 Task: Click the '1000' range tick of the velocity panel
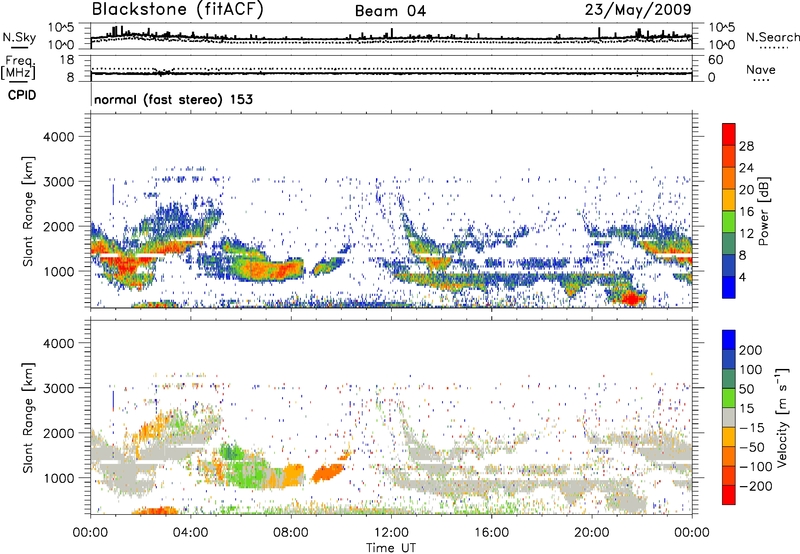click(x=59, y=478)
